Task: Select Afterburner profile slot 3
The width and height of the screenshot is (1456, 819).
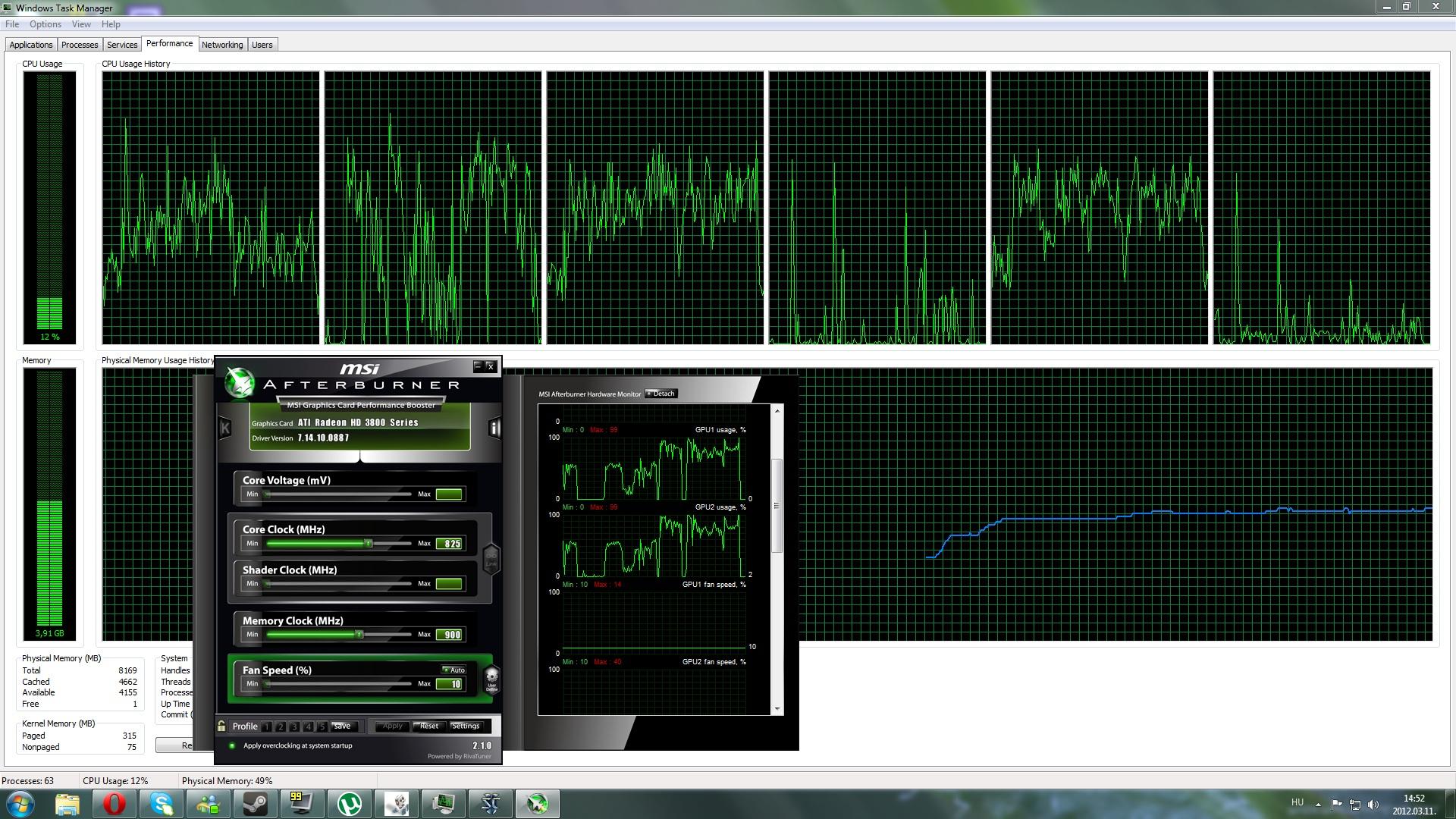Action: (294, 726)
